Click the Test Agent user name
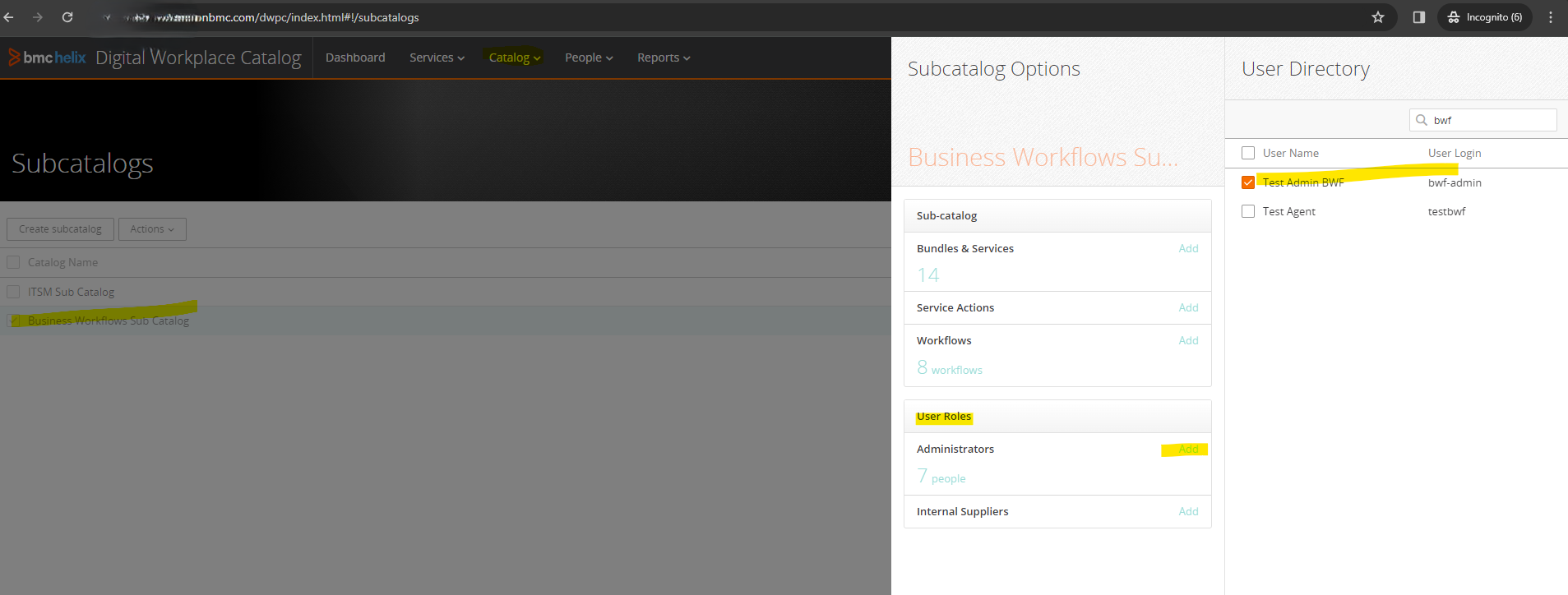Screen dimensions: 1568x595 coord(1289,211)
